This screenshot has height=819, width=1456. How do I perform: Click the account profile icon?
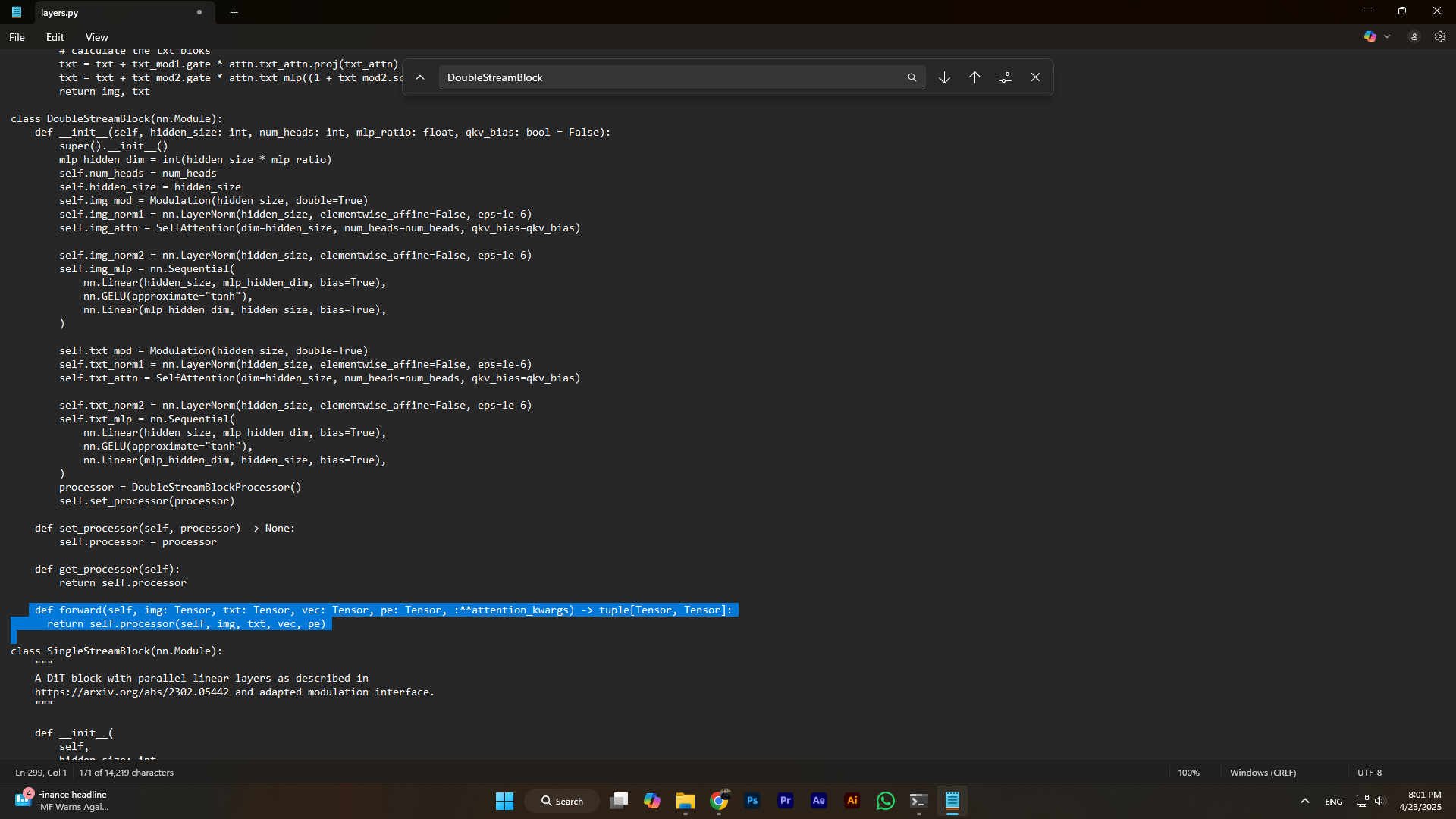point(1414,36)
